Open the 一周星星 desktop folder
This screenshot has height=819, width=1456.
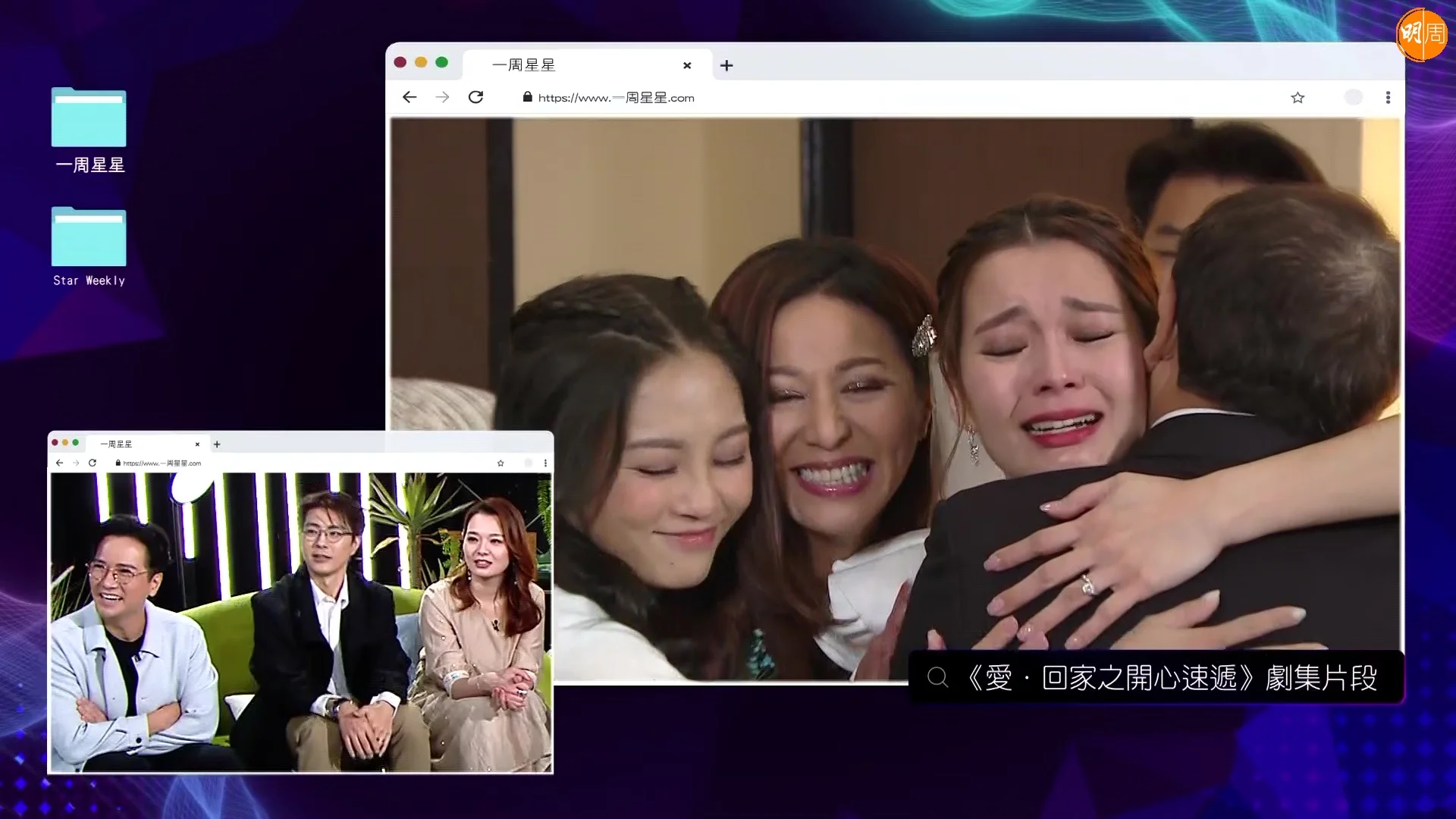click(x=89, y=130)
